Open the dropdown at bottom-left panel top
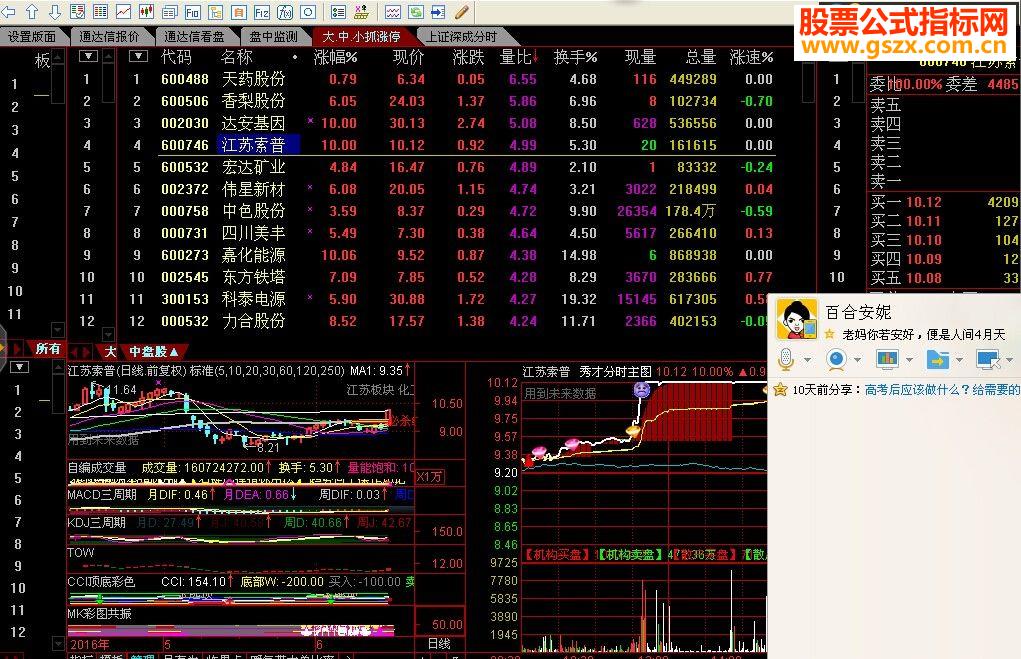1021x659 pixels. [x=20, y=367]
